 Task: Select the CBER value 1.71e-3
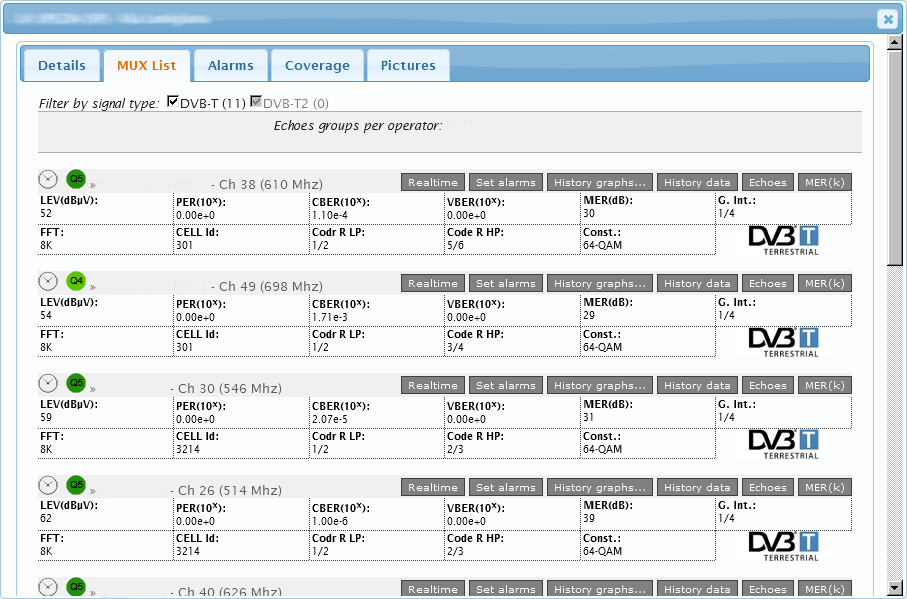click(331, 317)
